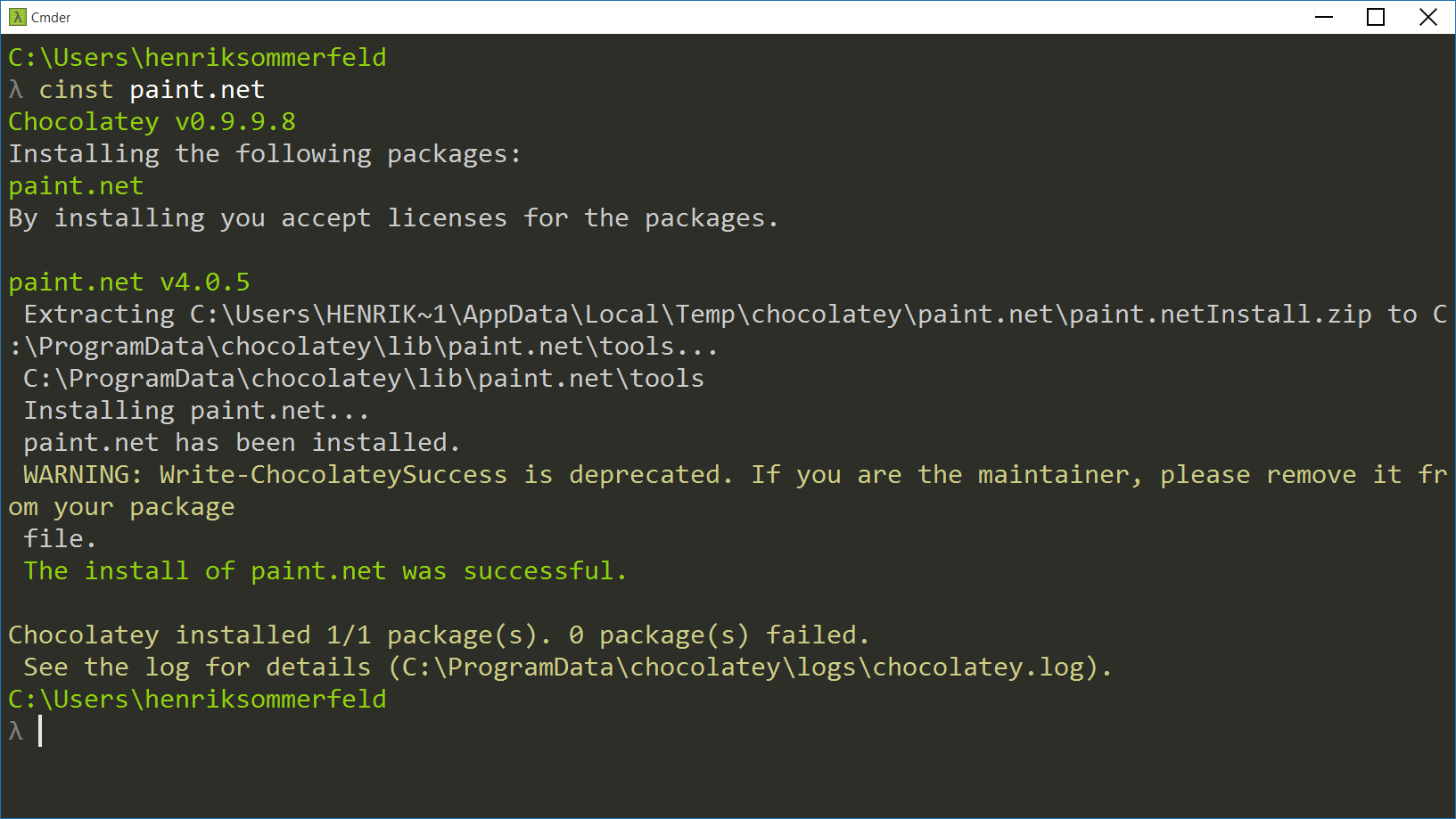Close the Cmder window
The height and width of the screenshot is (819, 1456).
pos(1428,17)
